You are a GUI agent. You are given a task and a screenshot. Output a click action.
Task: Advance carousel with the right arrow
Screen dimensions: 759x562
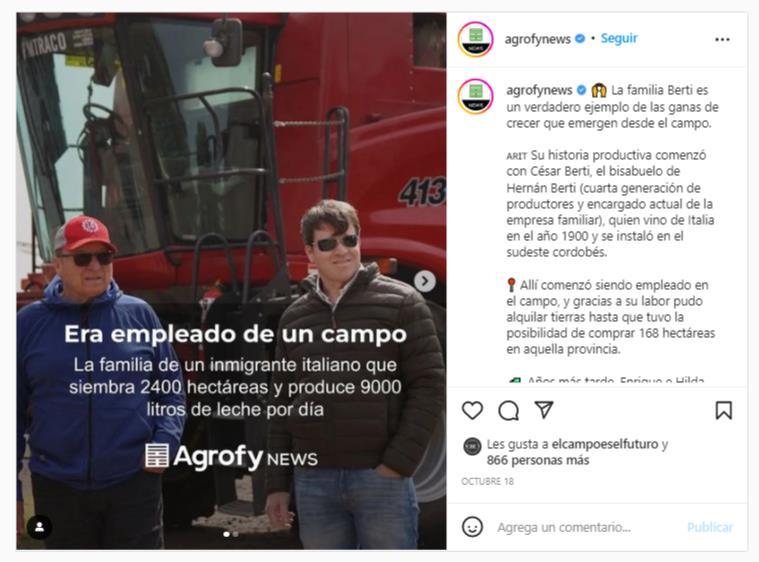click(x=425, y=281)
